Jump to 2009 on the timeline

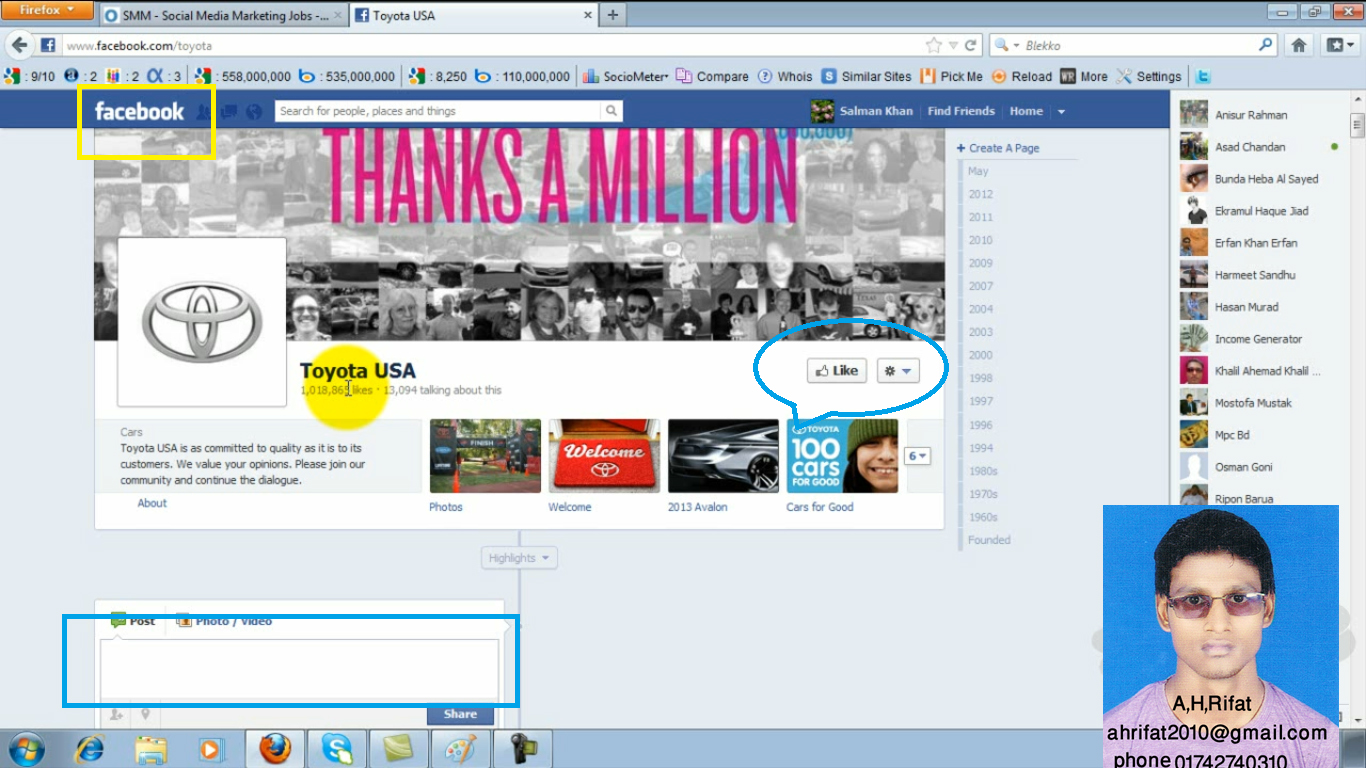point(981,263)
